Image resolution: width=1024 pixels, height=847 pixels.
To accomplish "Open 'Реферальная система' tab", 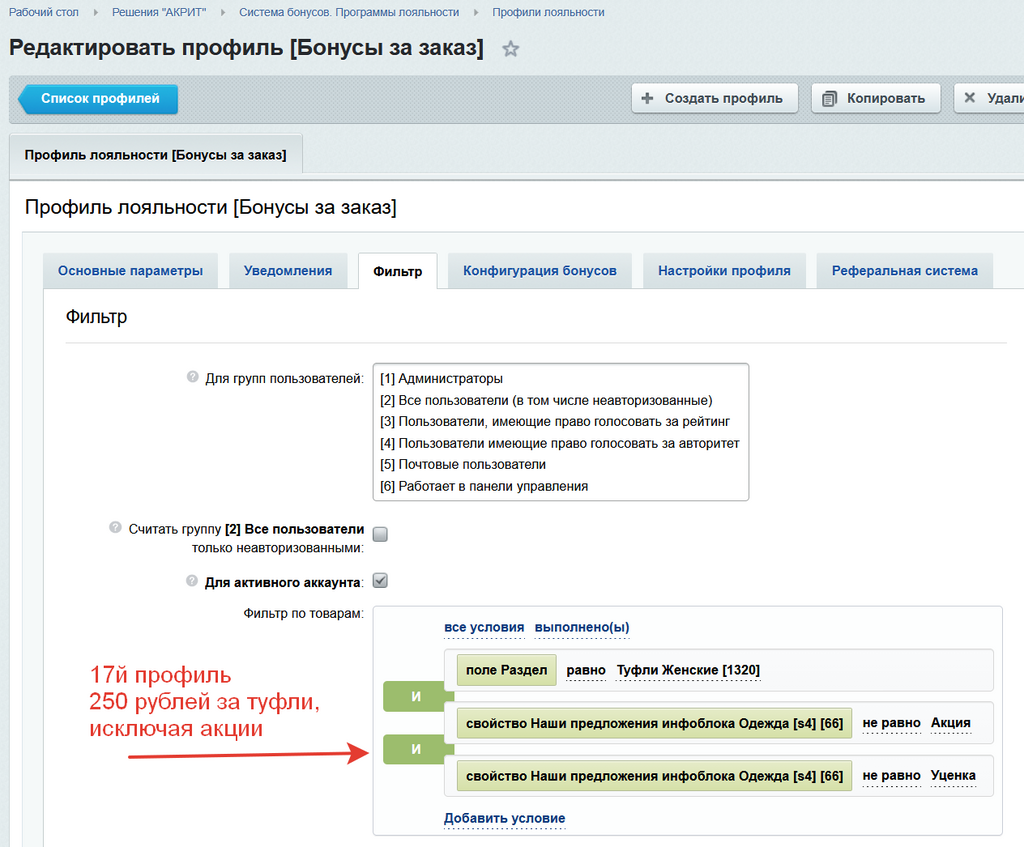I will point(904,271).
